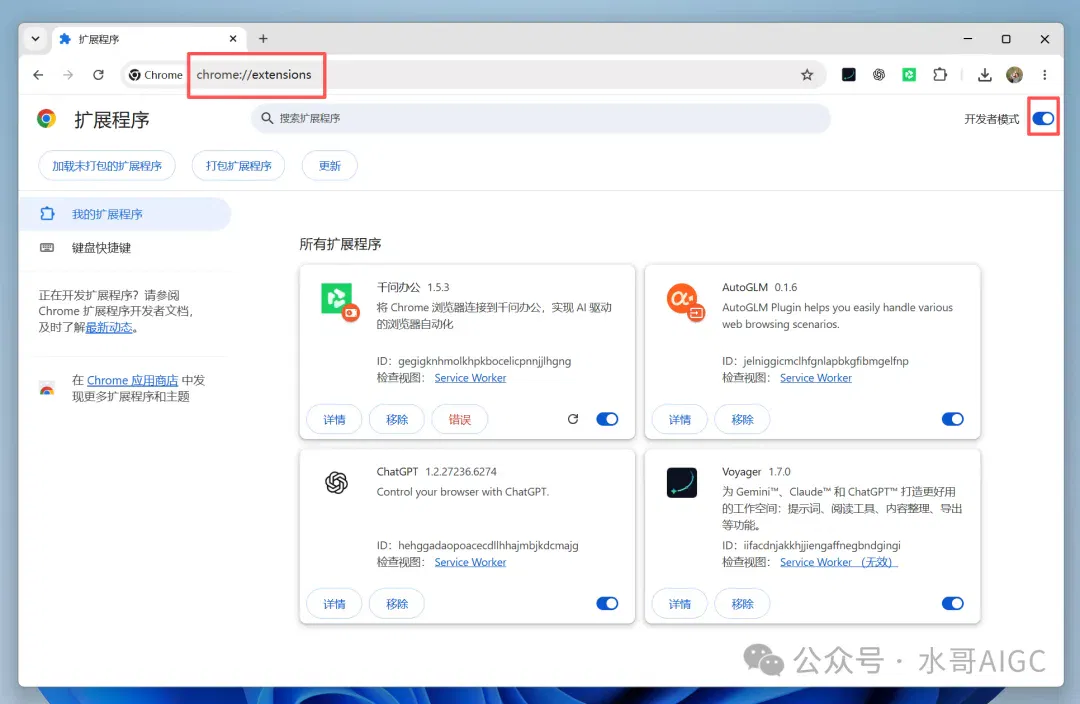This screenshot has width=1080, height=704.
Task: Open the ChatGPT extension toolbar icon
Action: (x=879, y=75)
